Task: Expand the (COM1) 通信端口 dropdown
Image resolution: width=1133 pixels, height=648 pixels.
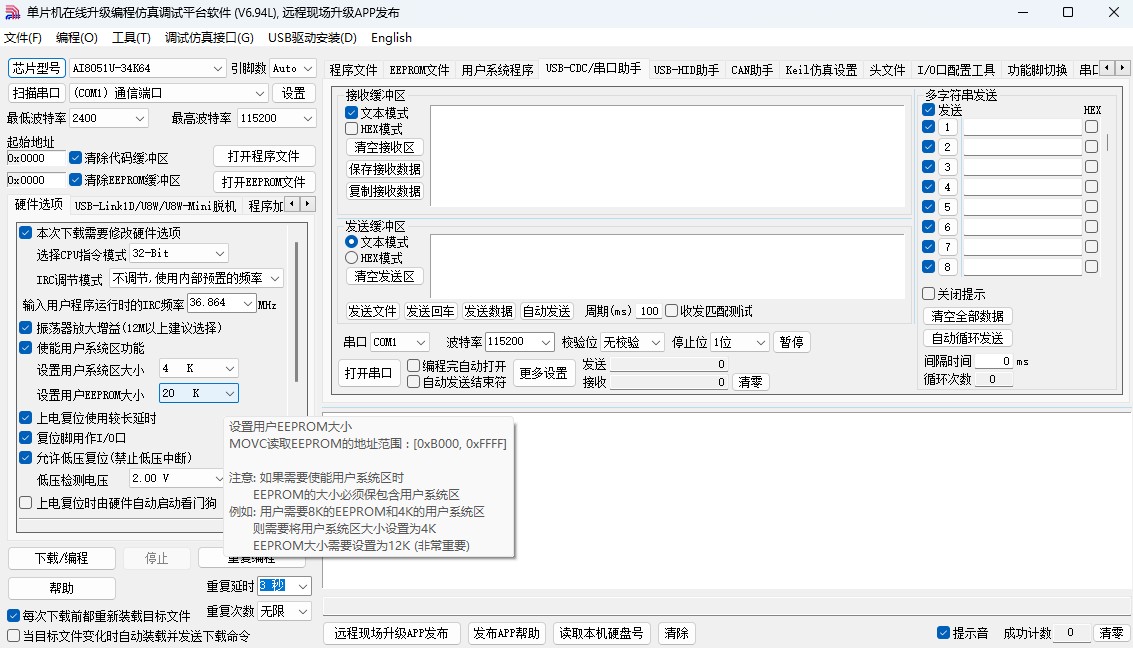Action: [x=259, y=94]
